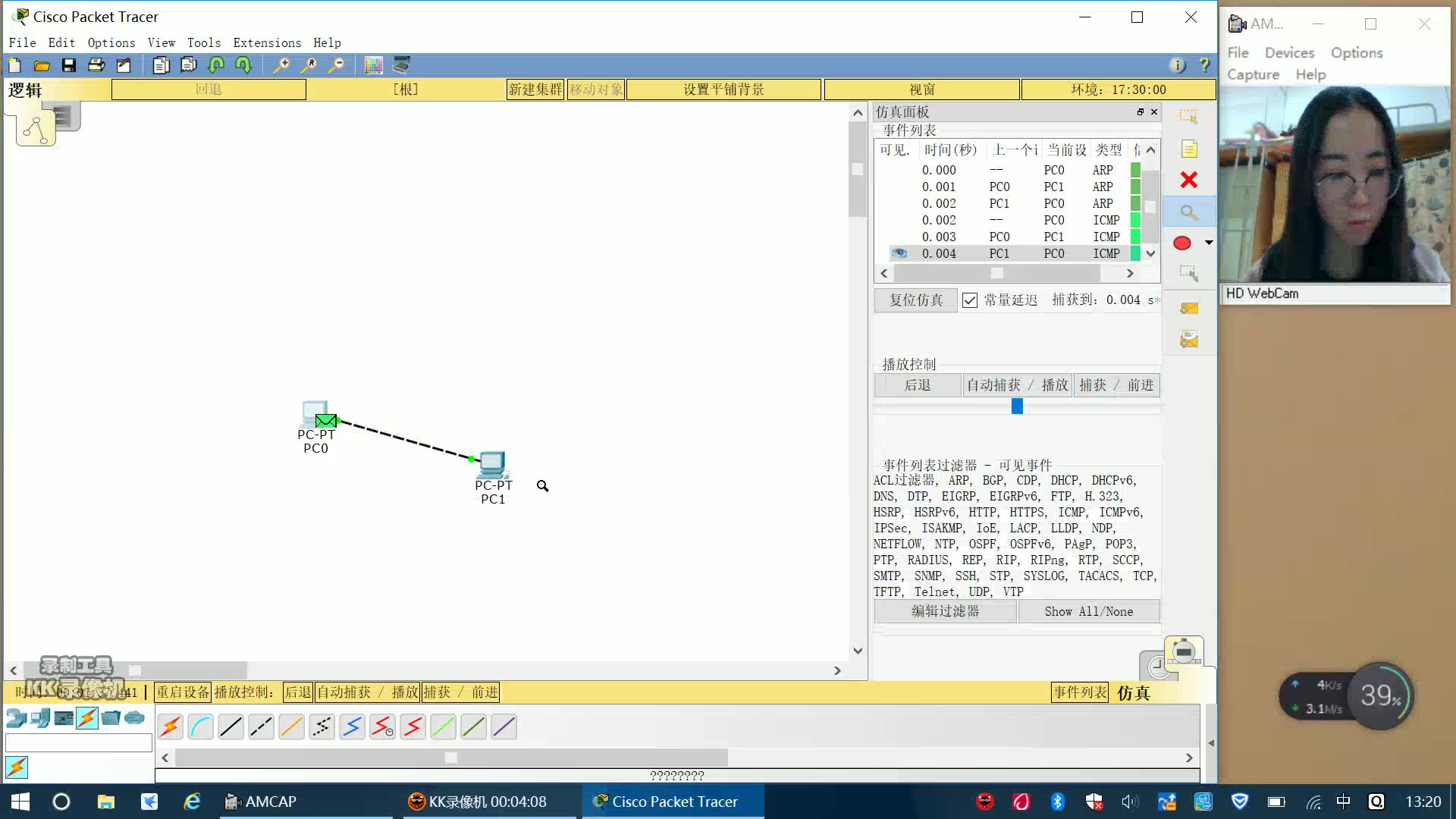The height and width of the screenshot is (819, 1456).
Task: Select the dotted phone cable
Action: tap(322, 727)
